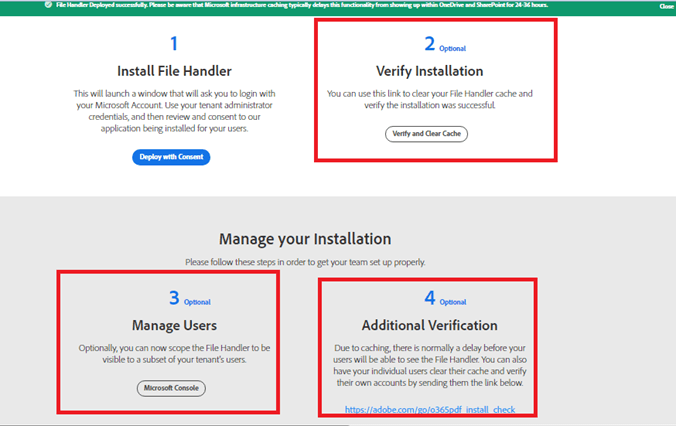Click the 'You can use this link' description text
Screen dimensions: 676x426
click(429, 99)
